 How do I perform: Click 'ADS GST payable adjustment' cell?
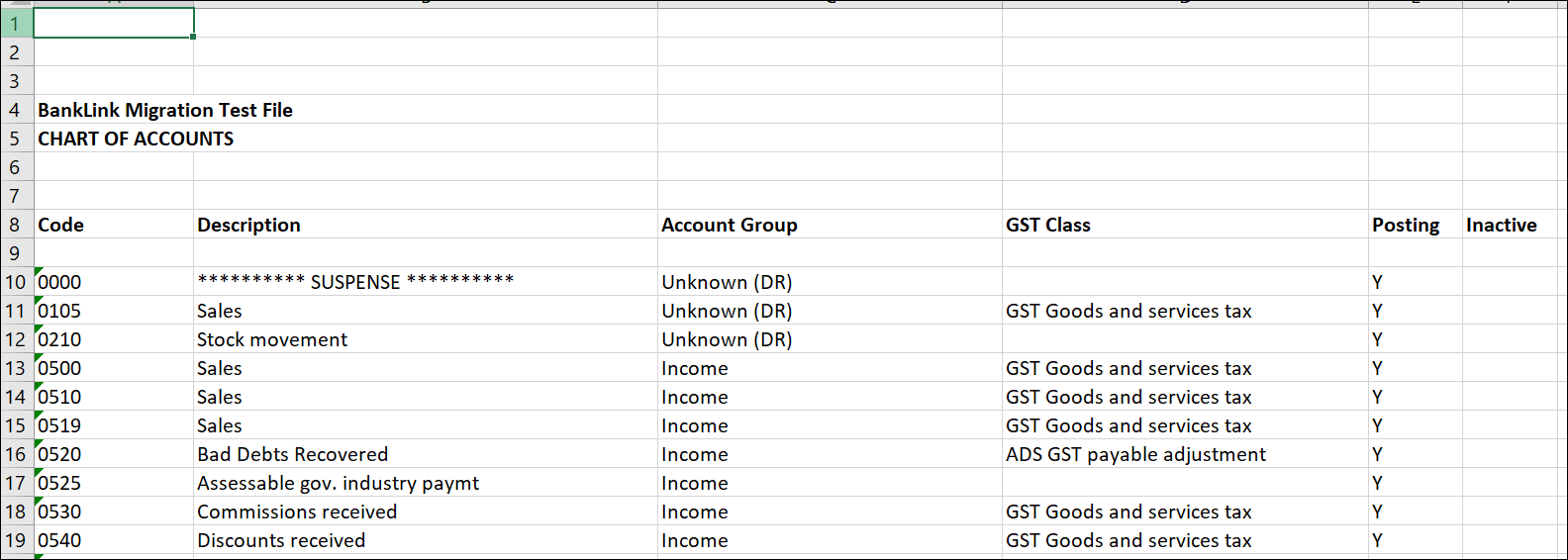[1135, 454]
